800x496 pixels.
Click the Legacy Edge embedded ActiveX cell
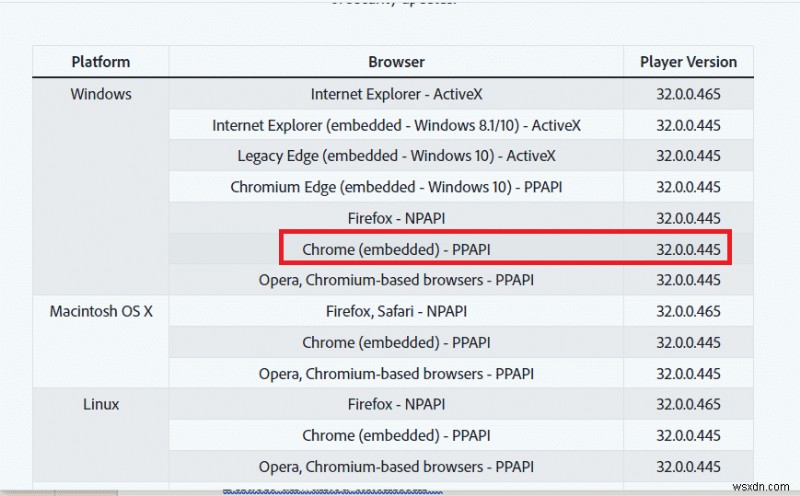click(396, 156)
